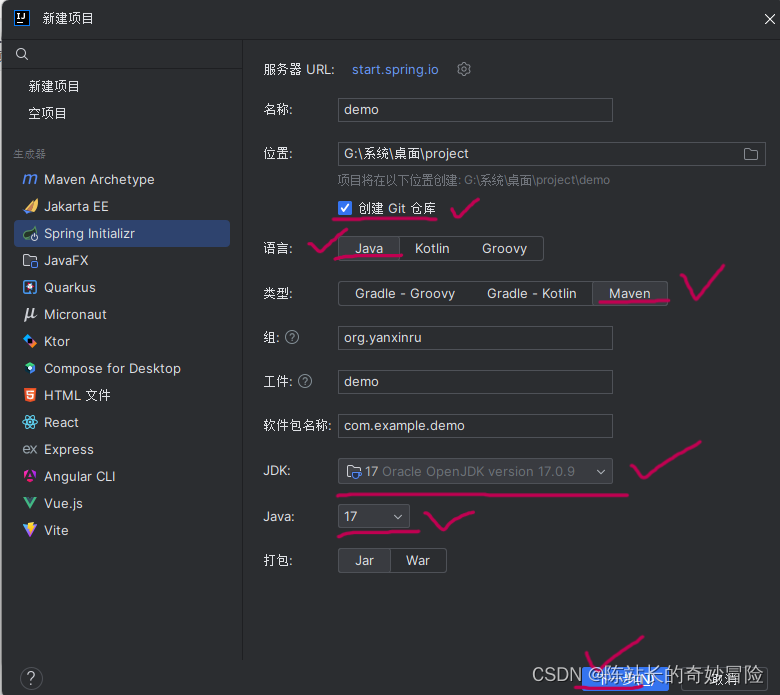Image resolution: width=780 pixels, height=695 pixels.
Task: Select the Angular CLI generator entry
Action: point(122,476)
